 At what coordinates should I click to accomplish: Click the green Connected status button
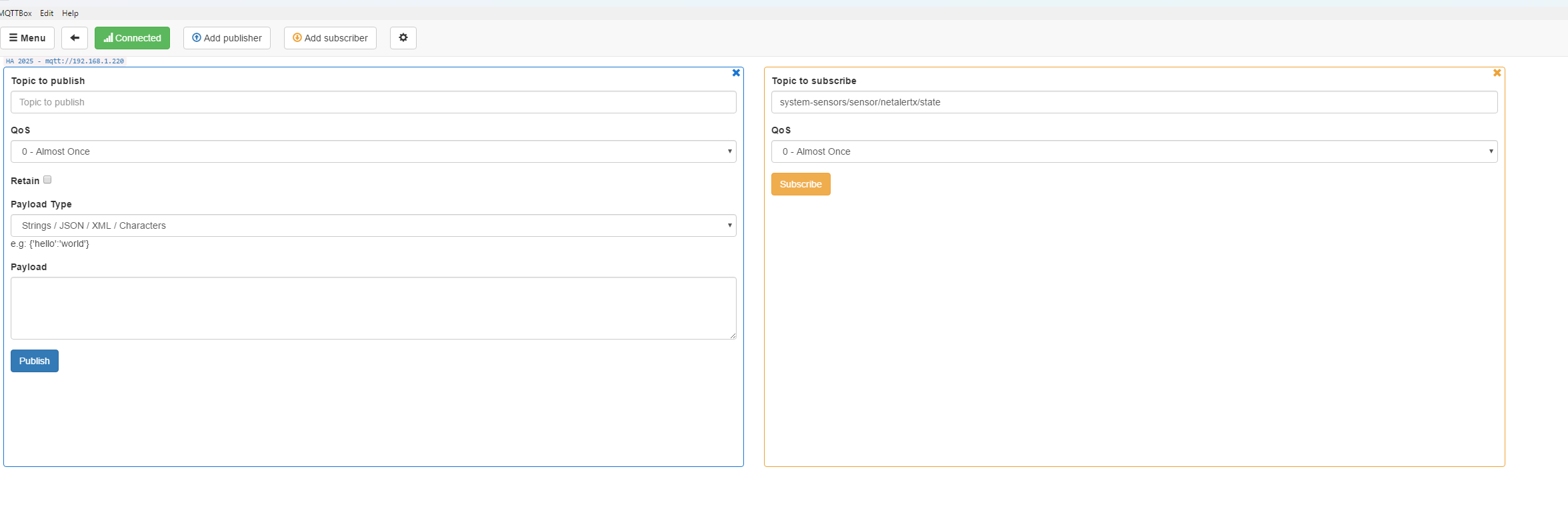click(x=132, y=38)
